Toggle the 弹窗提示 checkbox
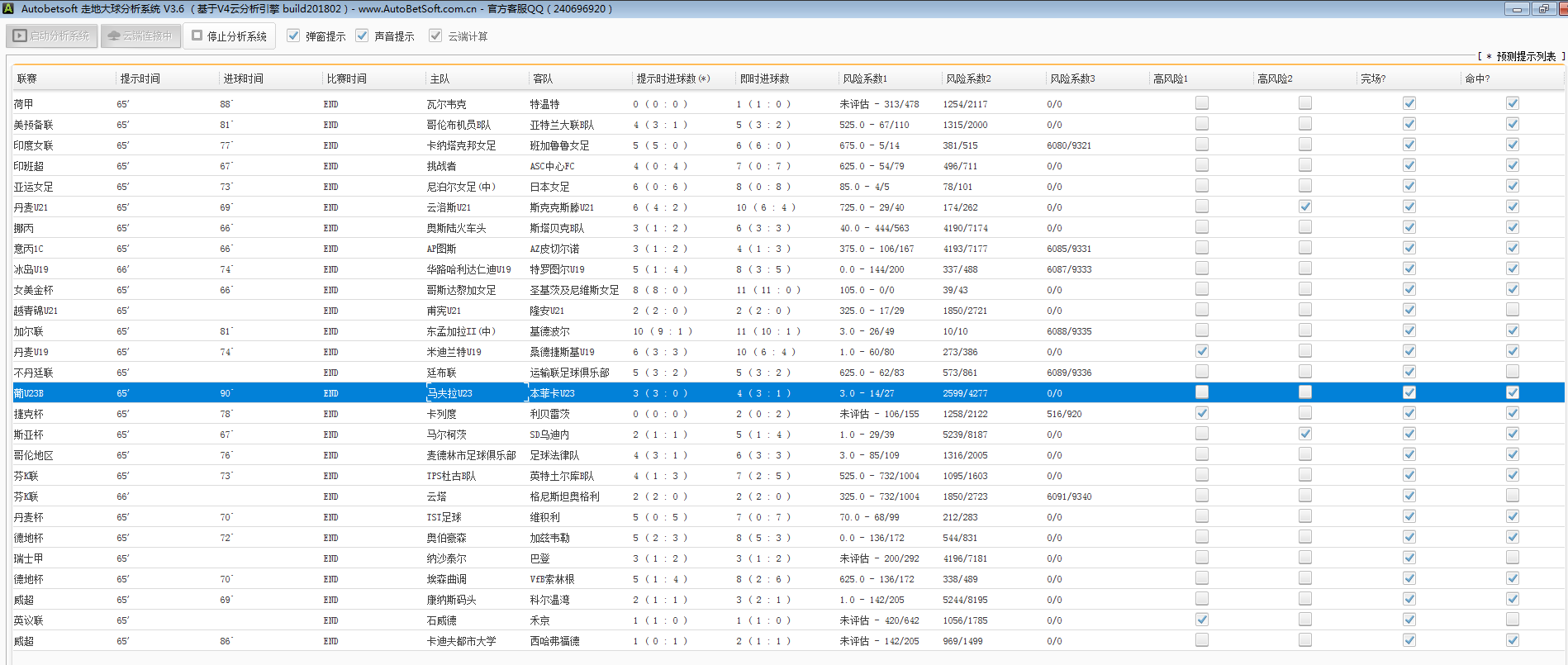 tap(293, 36)
